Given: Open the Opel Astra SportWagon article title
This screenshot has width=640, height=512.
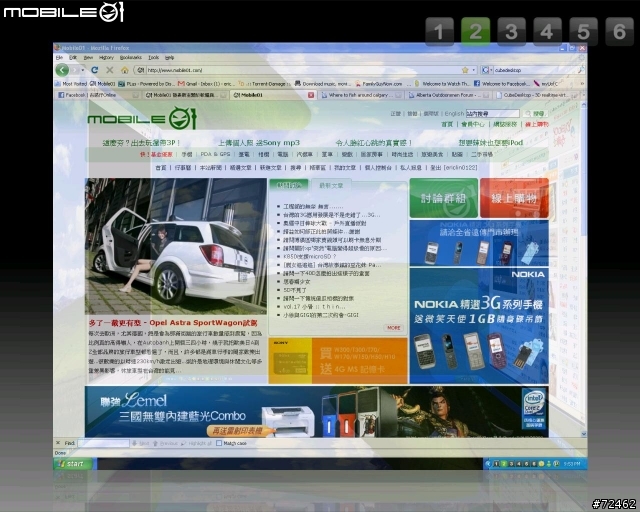Looking at the screenshot, I should (x=173, y=323).
